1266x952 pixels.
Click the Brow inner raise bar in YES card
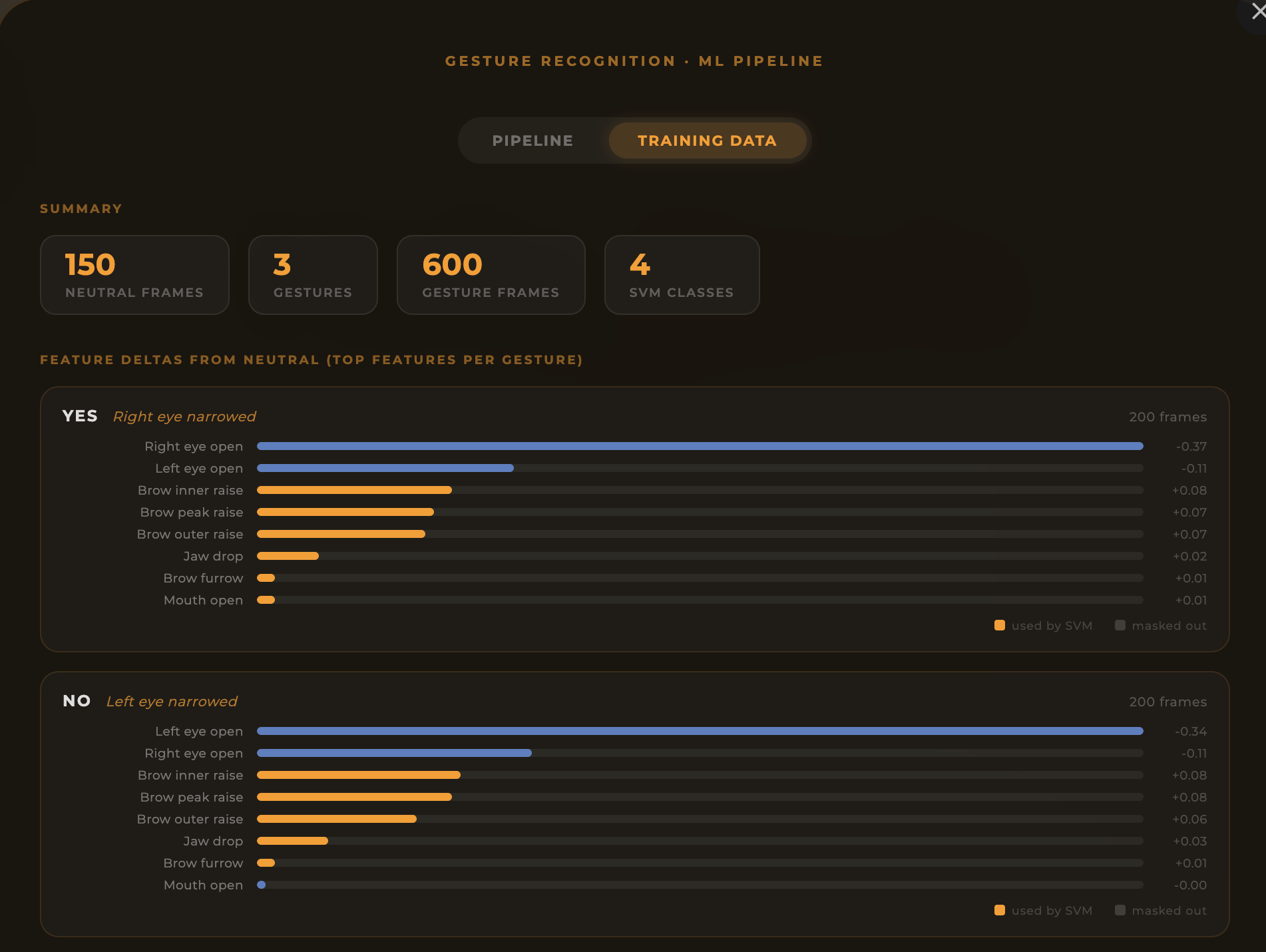coord(700,490)
